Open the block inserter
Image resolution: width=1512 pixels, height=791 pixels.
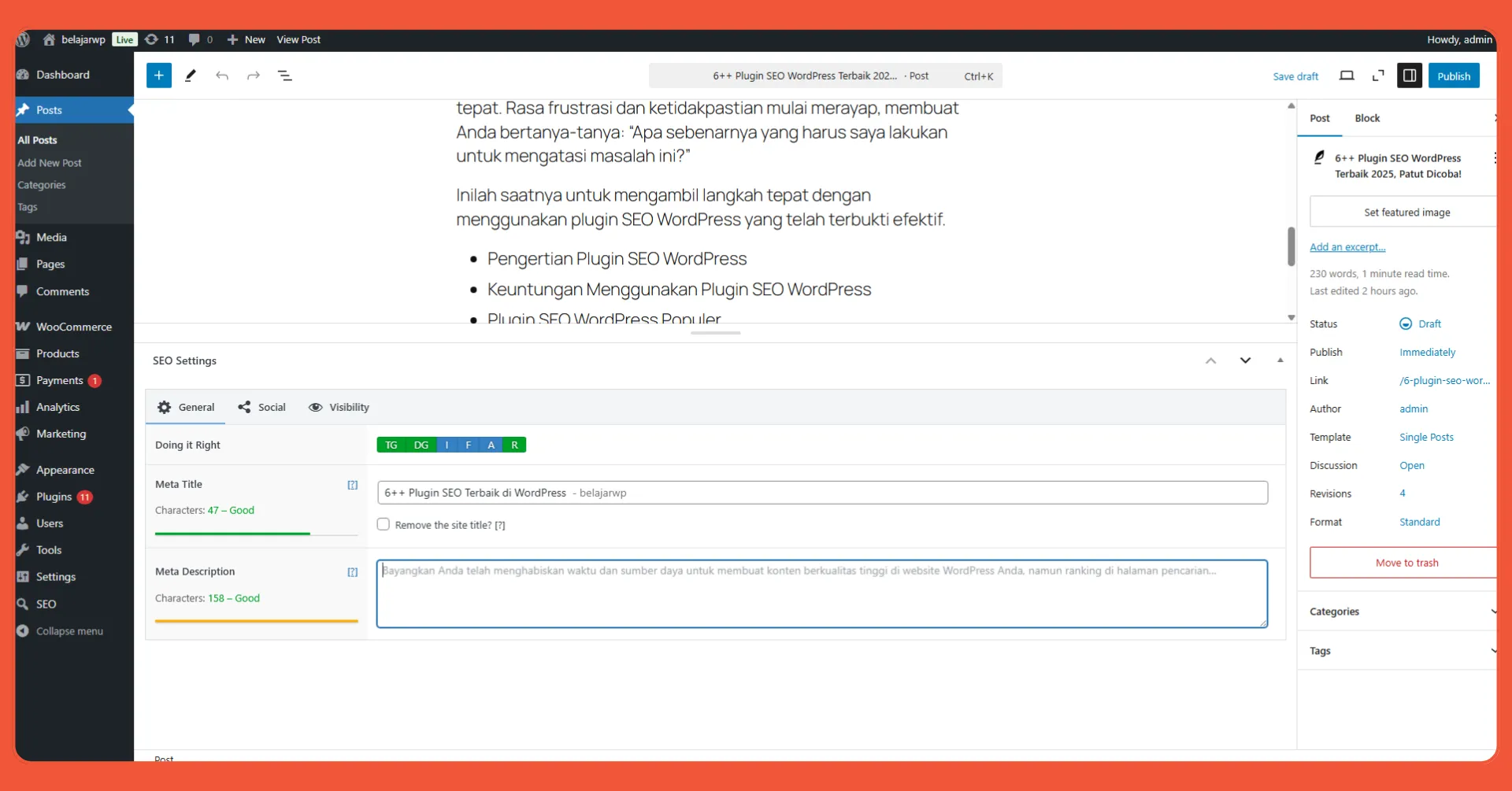(158, 75)
